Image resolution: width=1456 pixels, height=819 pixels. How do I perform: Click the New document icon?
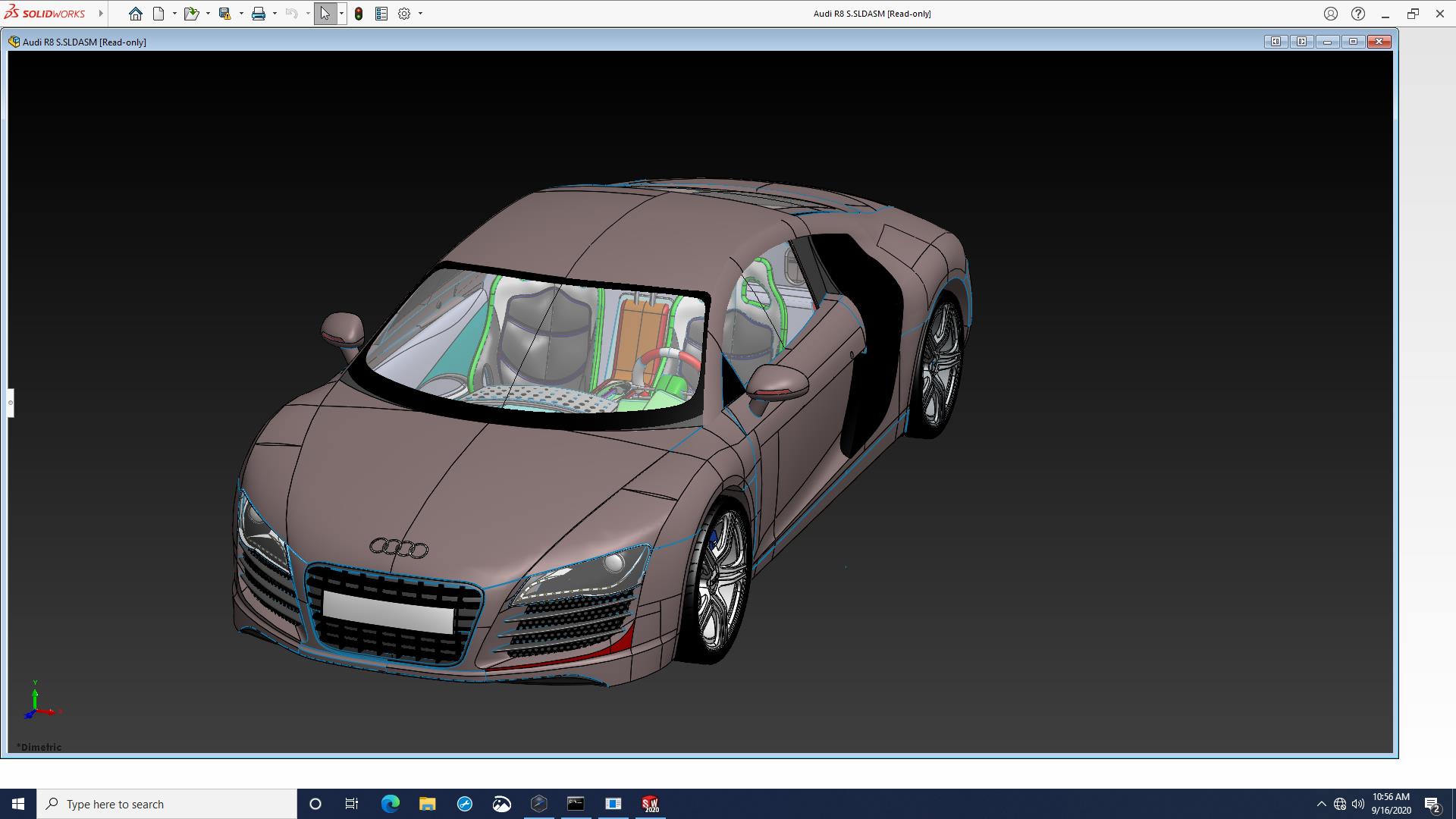tap(158, 14)
